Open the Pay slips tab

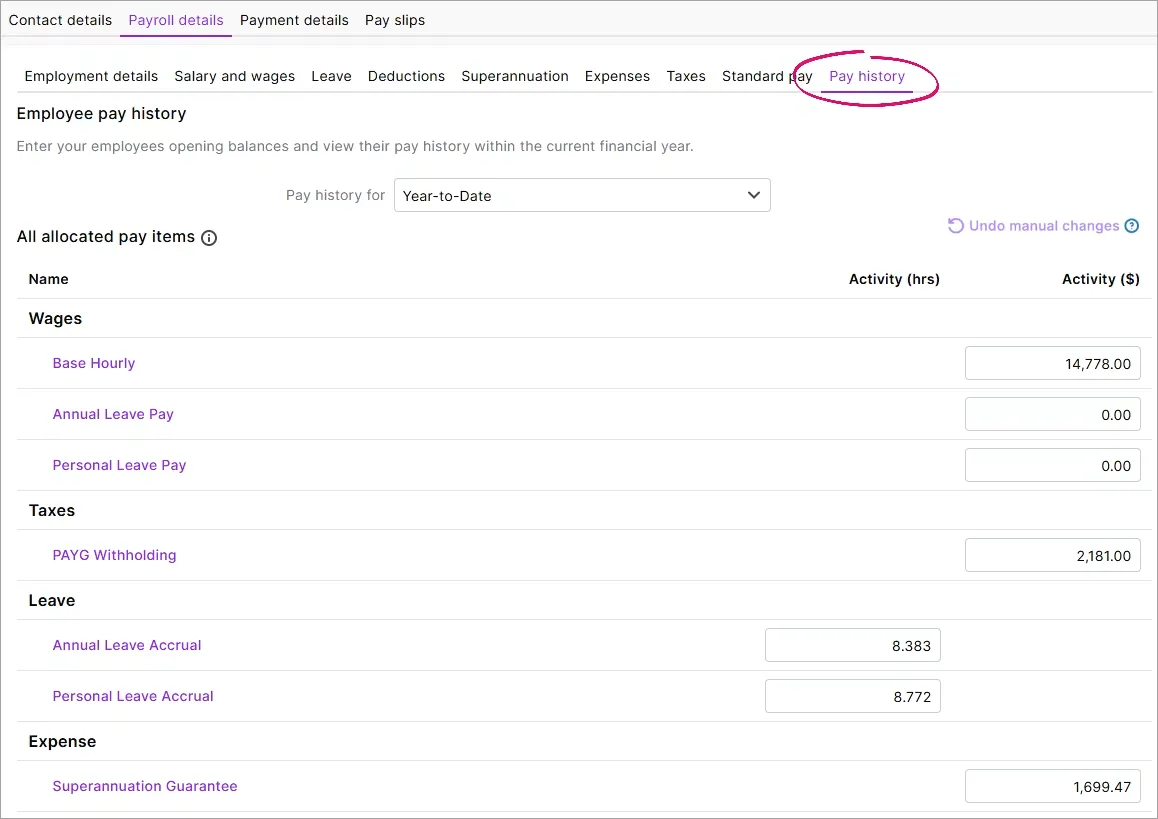click(x=394, y=20)
